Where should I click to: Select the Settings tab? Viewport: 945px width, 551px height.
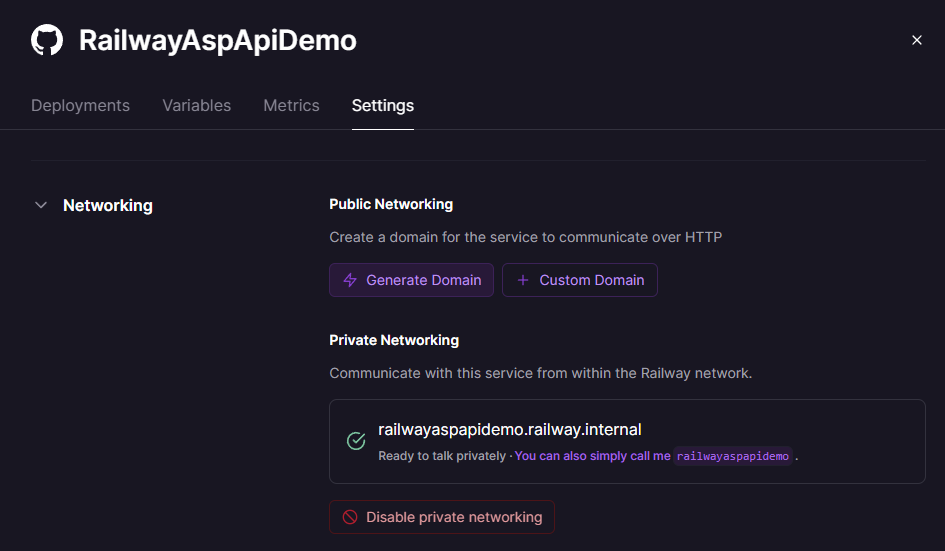point(383,105)
